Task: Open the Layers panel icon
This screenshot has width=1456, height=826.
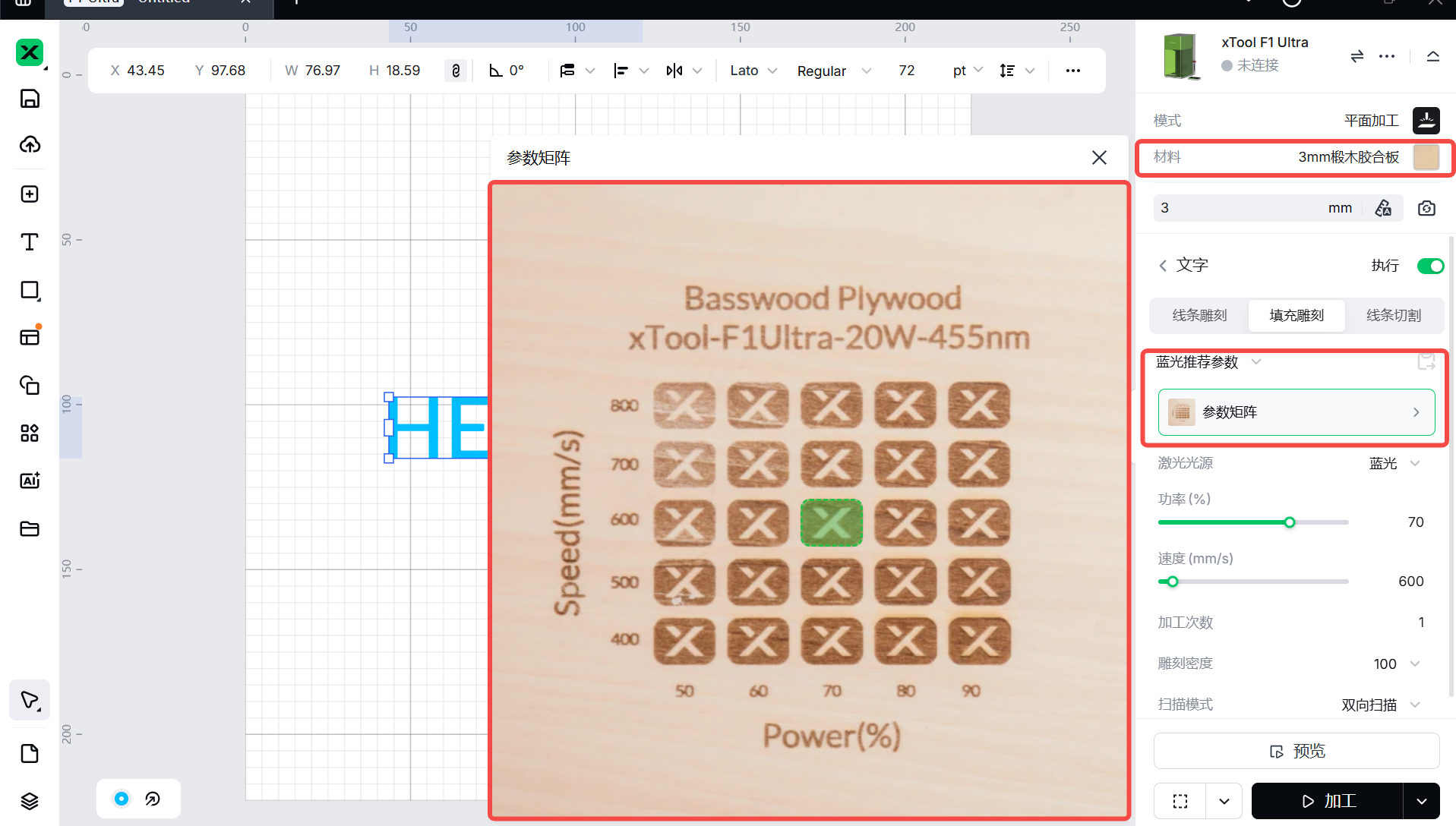Action: tap(30, 801)
